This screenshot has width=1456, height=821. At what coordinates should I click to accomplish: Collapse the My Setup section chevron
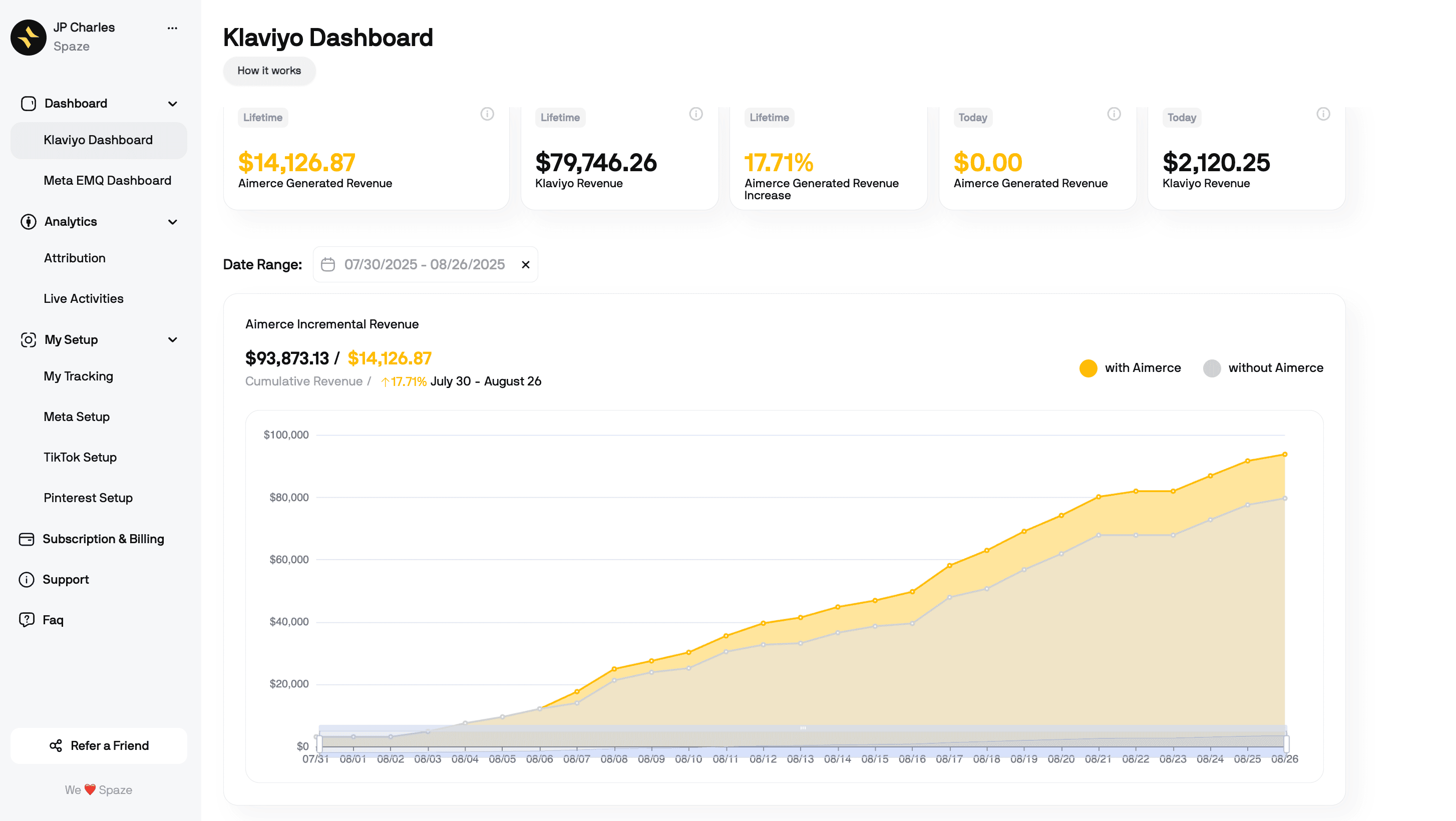[x=172, y=339]
